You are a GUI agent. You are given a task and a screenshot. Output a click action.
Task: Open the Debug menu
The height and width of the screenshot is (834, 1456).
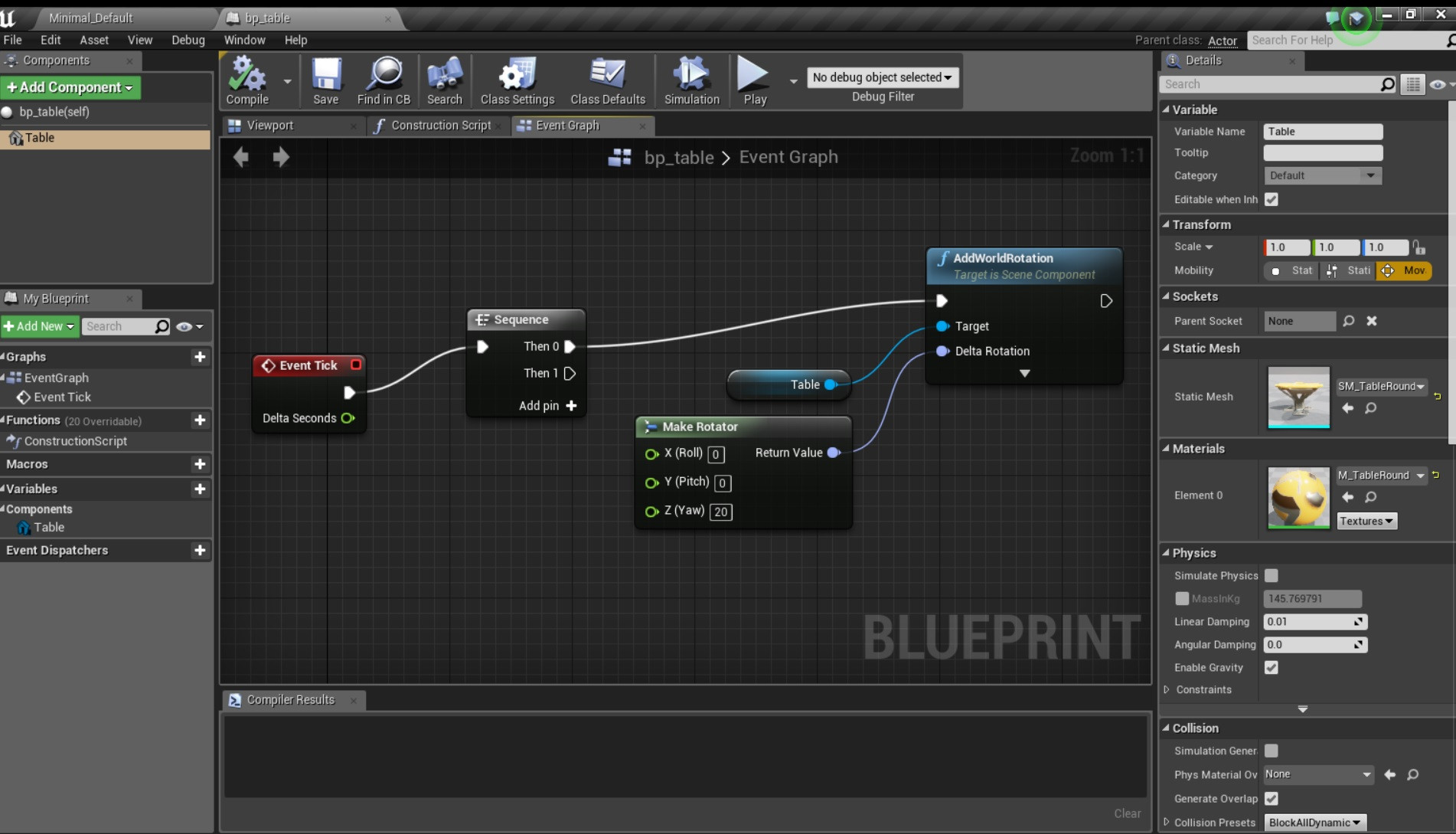click(x=188, y=40)
